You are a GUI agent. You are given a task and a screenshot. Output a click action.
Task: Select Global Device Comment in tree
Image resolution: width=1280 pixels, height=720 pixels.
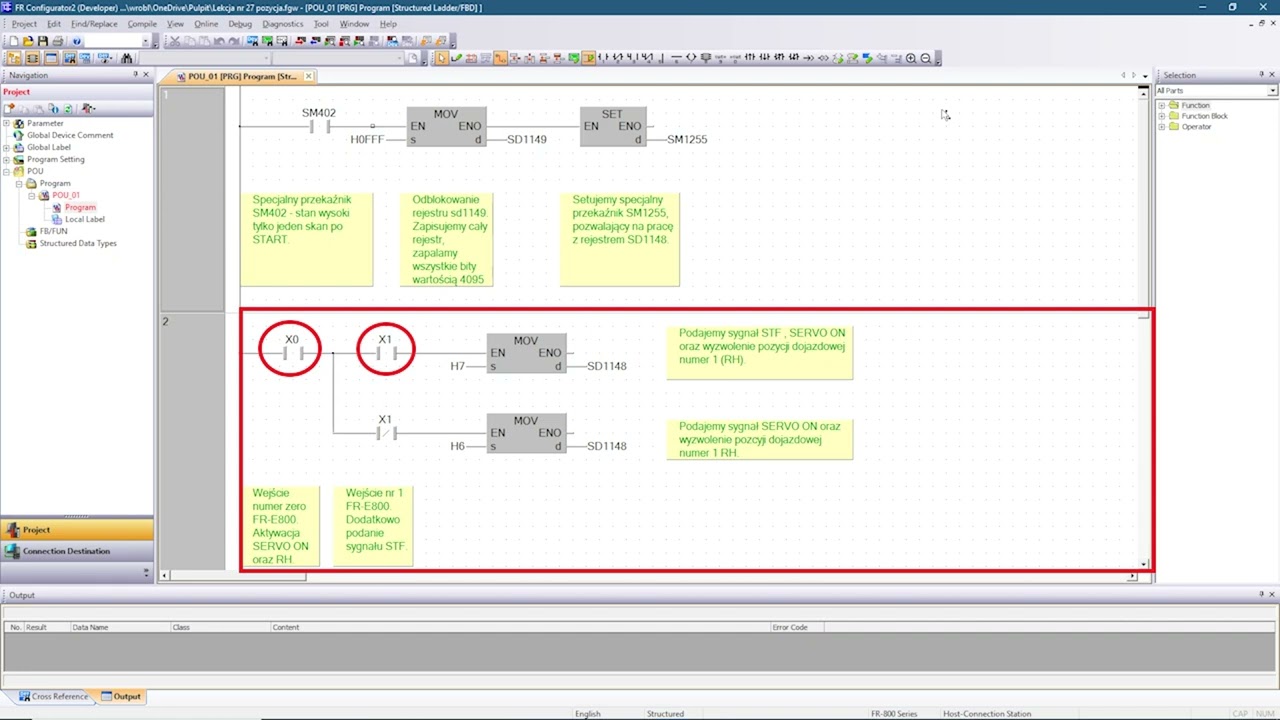(70, 135)
